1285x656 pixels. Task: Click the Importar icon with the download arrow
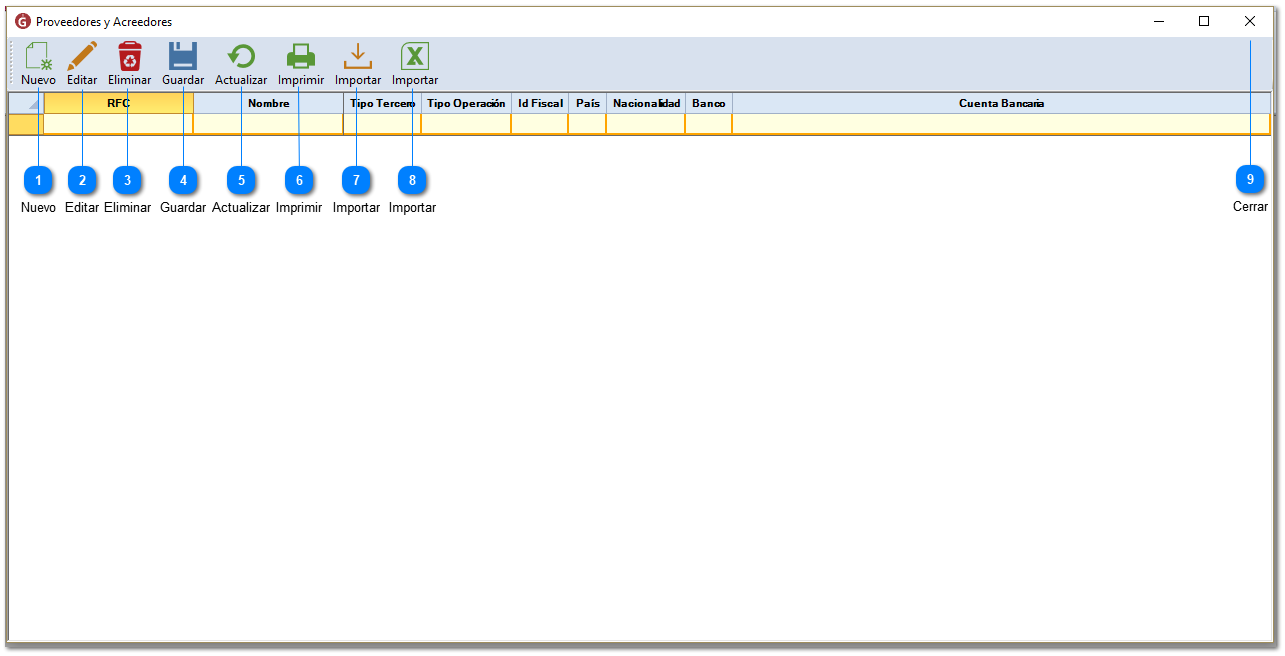click(357, 57)
